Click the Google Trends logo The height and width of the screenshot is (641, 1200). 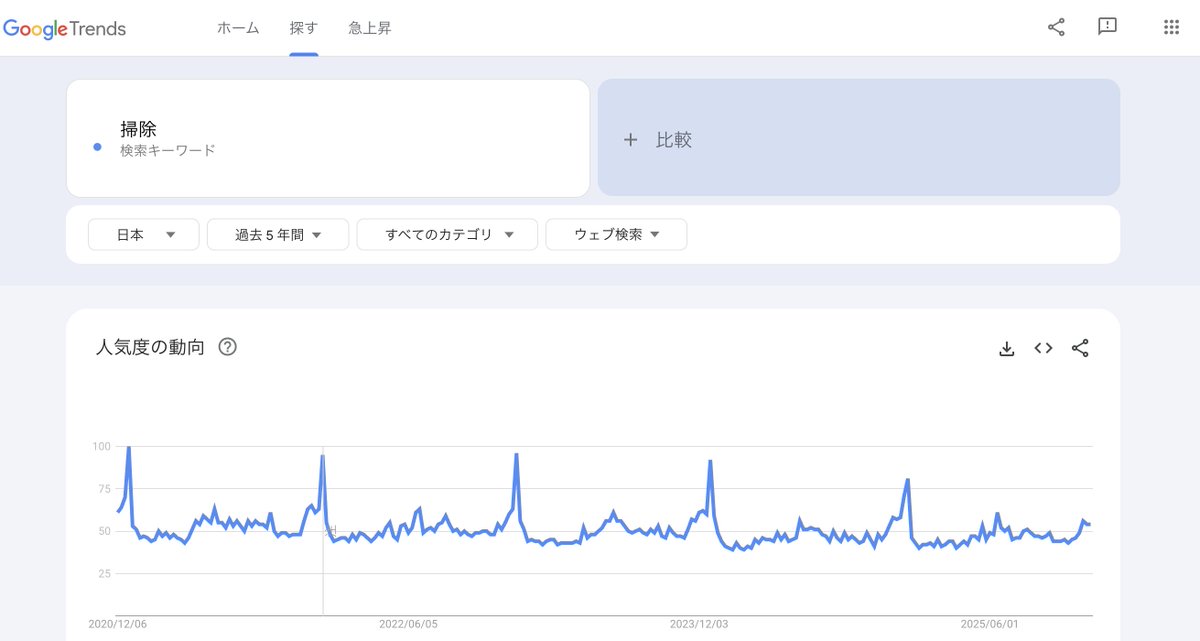click(x=65, y=28)
